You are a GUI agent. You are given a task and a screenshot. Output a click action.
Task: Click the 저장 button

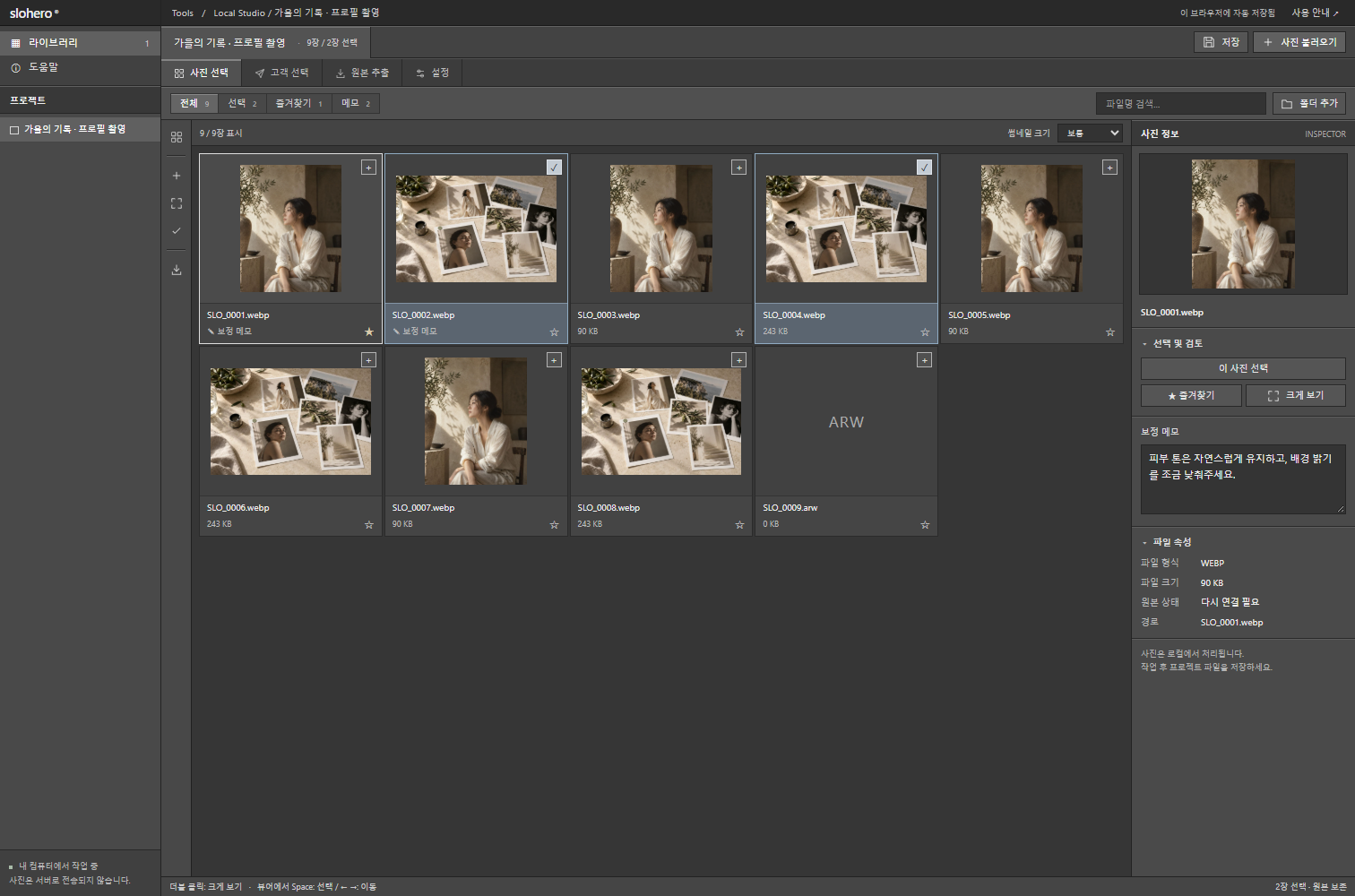[1221, 42]
